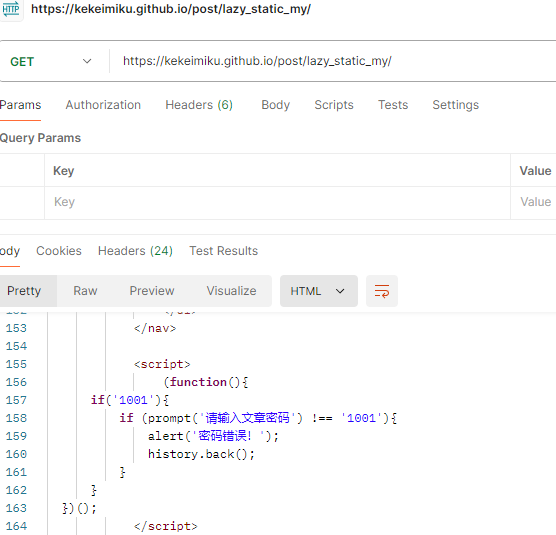Open the Headers (6) tab

pos(199,105)
